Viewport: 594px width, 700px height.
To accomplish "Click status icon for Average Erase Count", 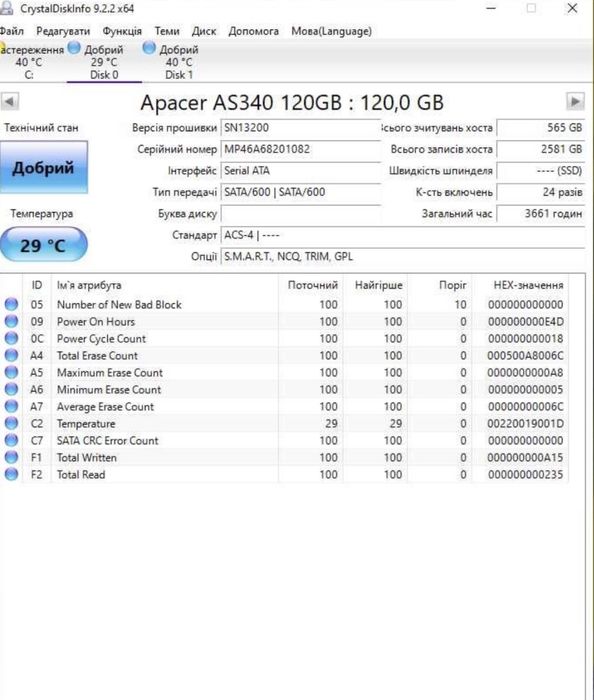I will [x=11, y=406].
